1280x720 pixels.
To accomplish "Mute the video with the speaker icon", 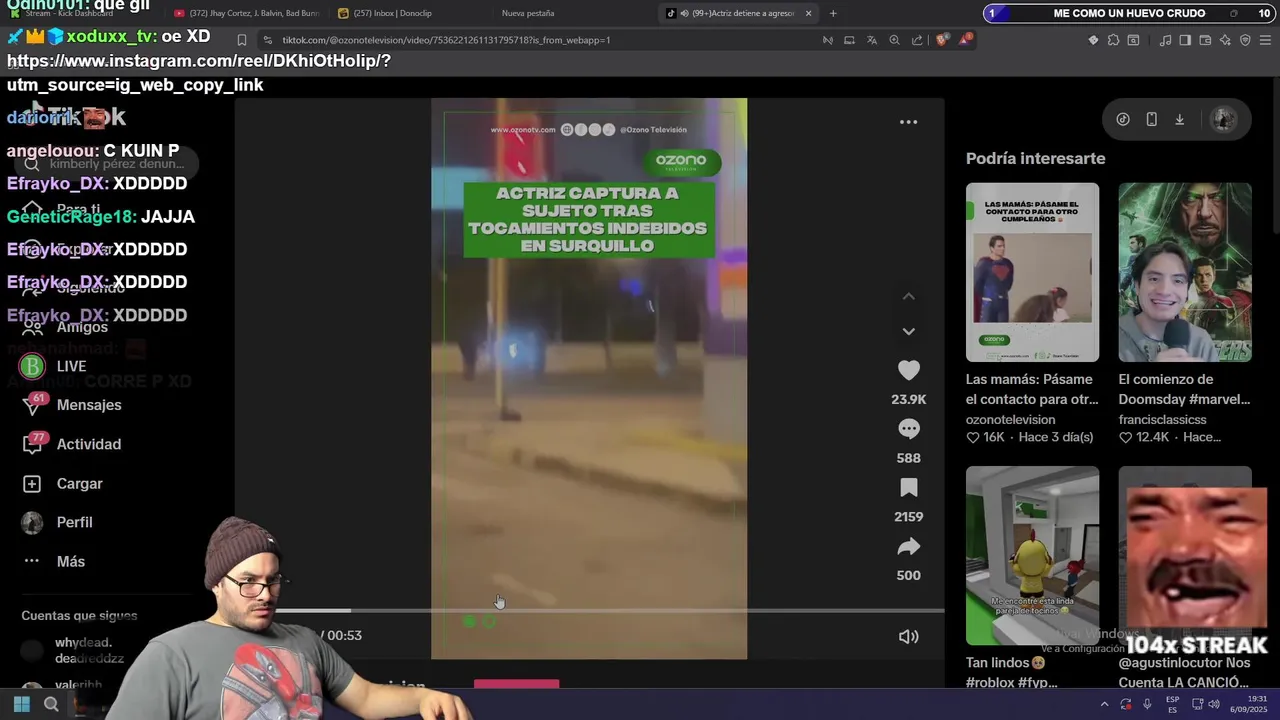I will [x=908, y=636].
